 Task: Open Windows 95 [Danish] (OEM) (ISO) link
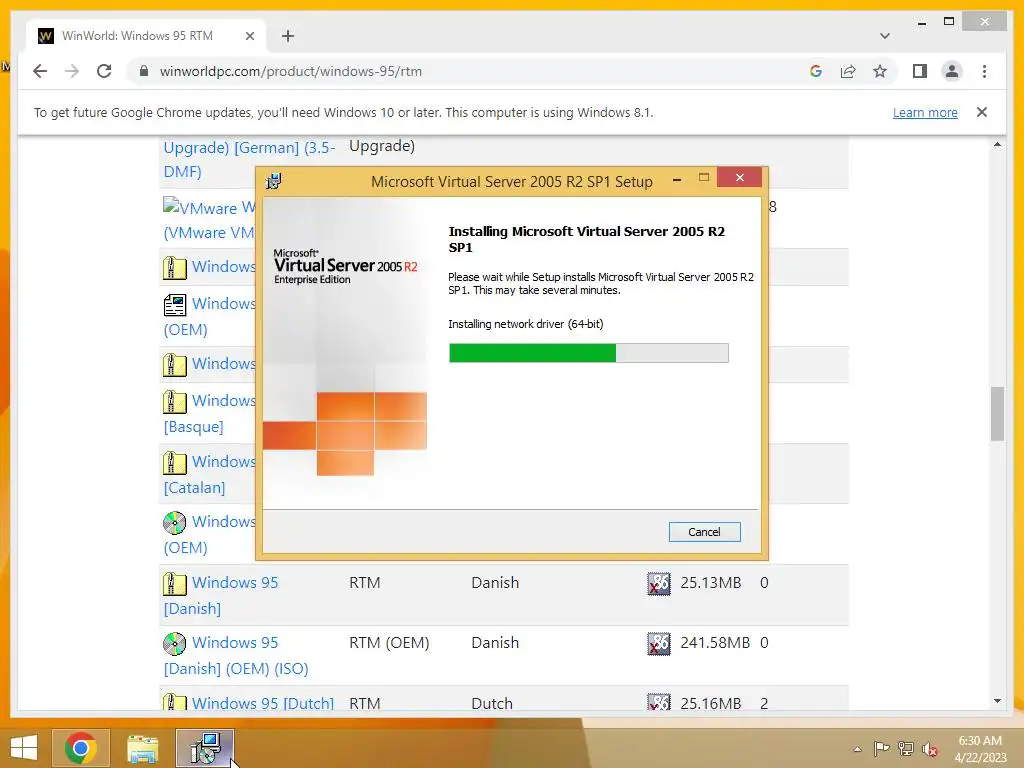click(x=236, y=655)
